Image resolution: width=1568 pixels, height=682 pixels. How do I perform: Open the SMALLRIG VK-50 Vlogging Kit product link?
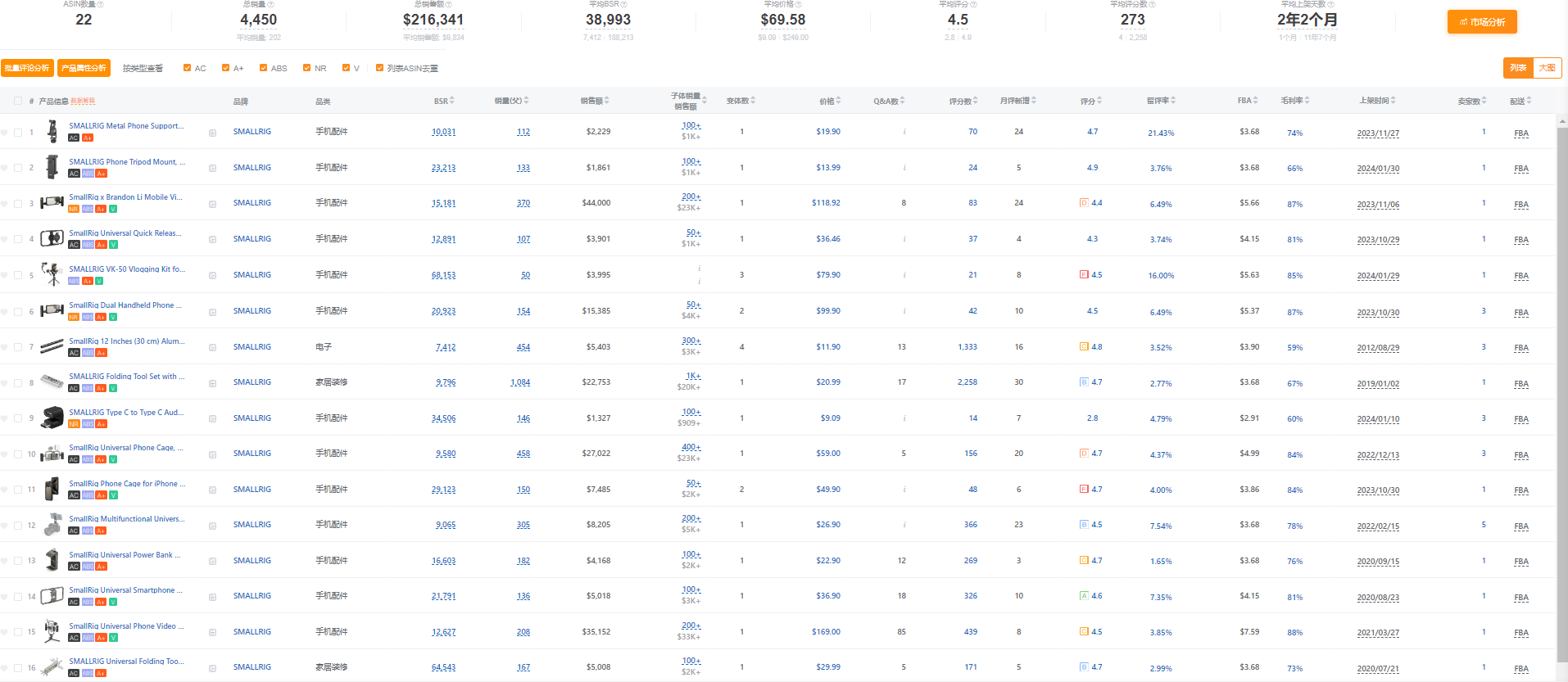(127, 269)
